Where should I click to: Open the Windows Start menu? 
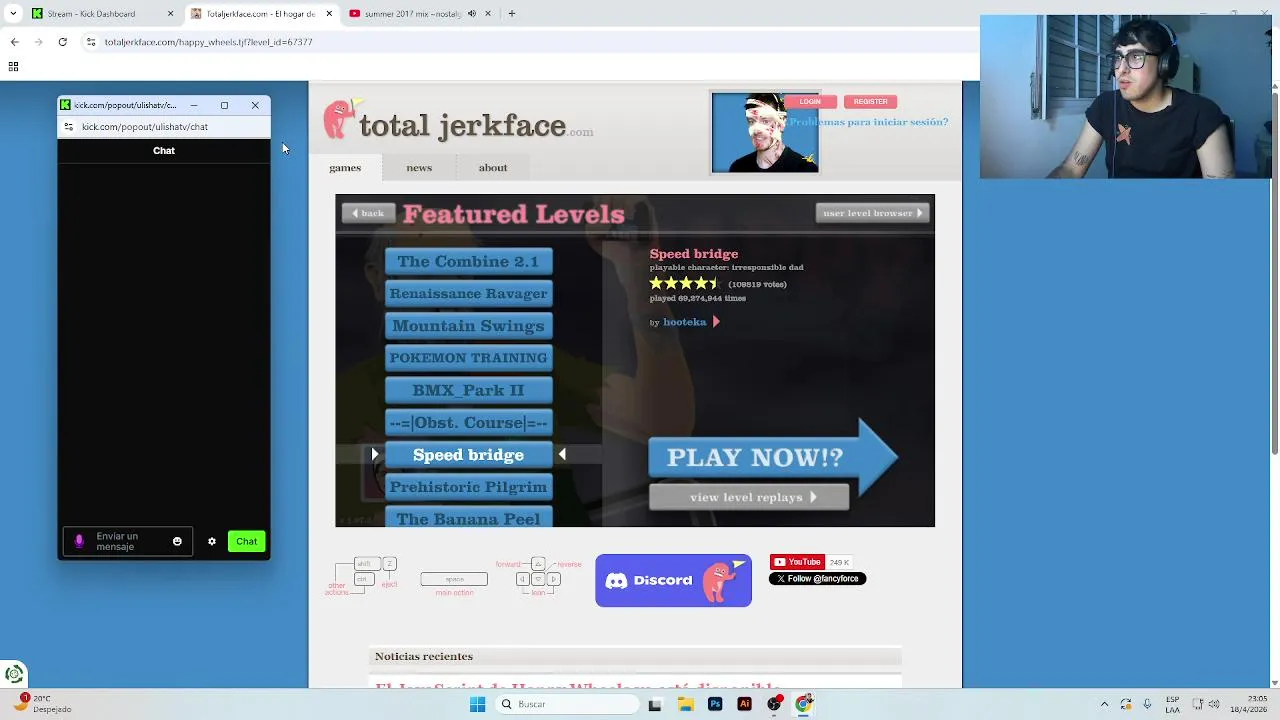click(477, 704)
